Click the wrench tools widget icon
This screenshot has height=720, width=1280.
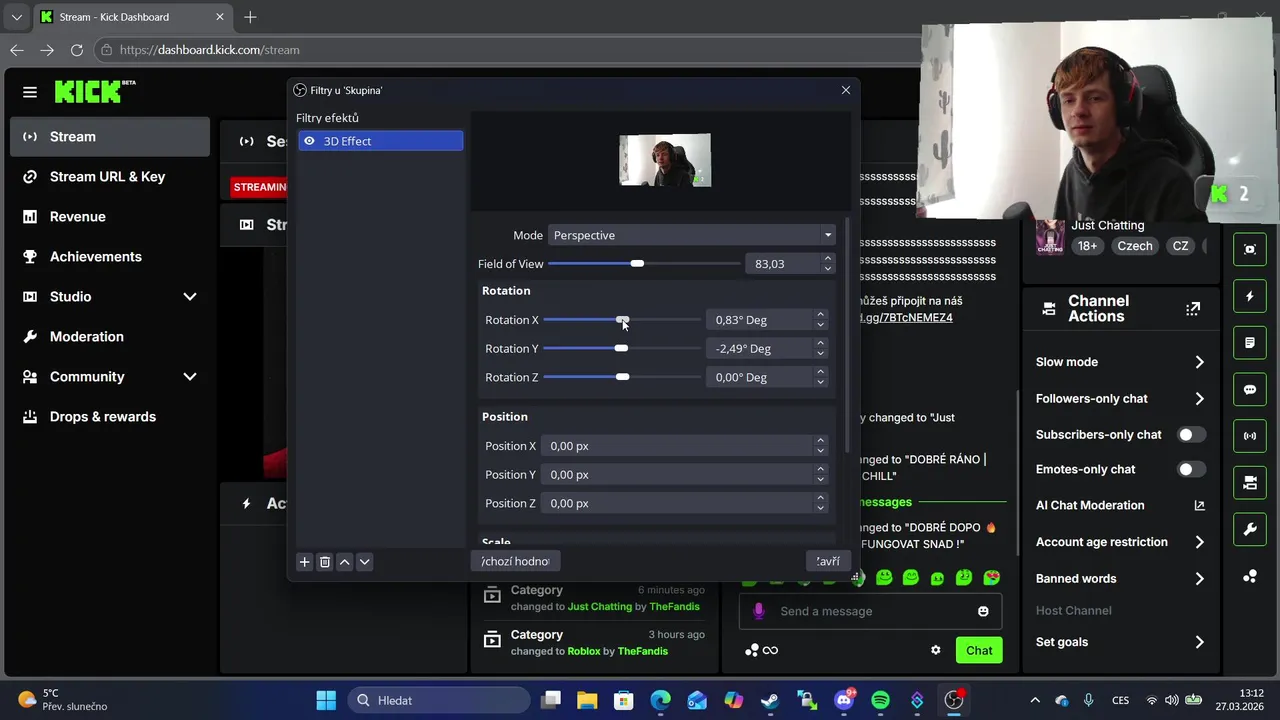[x=1250, y=529]
